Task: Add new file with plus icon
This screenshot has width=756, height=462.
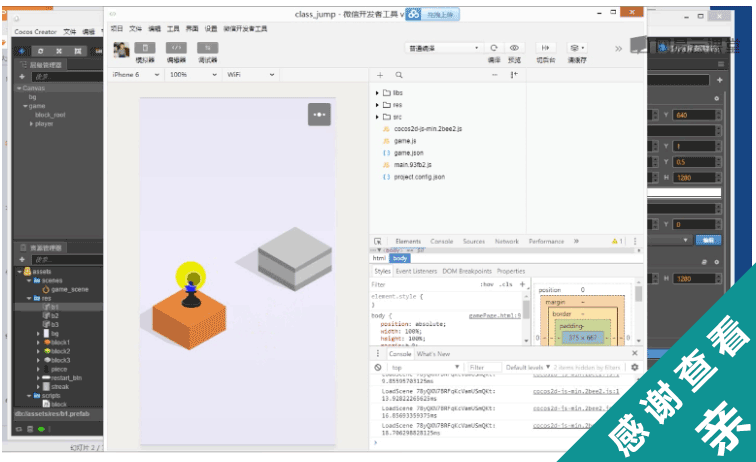Action: (x=380, y=75)
